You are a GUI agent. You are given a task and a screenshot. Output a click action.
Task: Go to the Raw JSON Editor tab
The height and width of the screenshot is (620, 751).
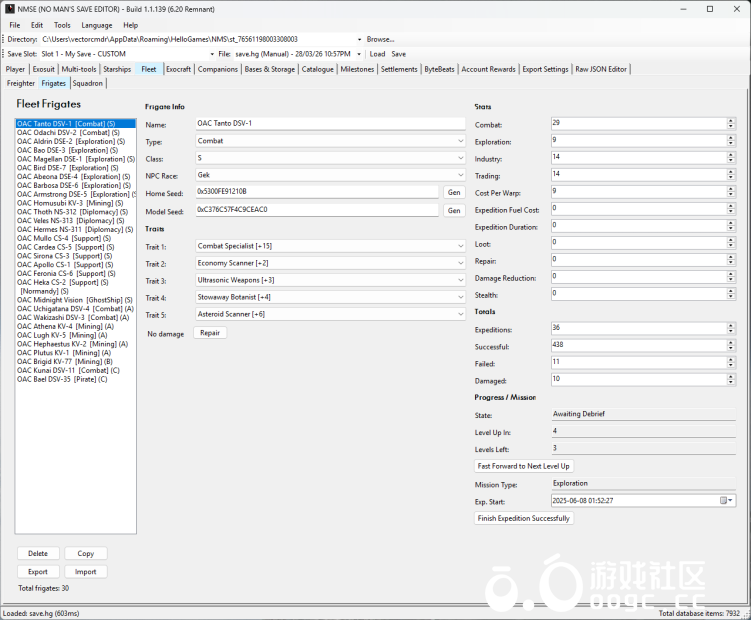[601, 70]
